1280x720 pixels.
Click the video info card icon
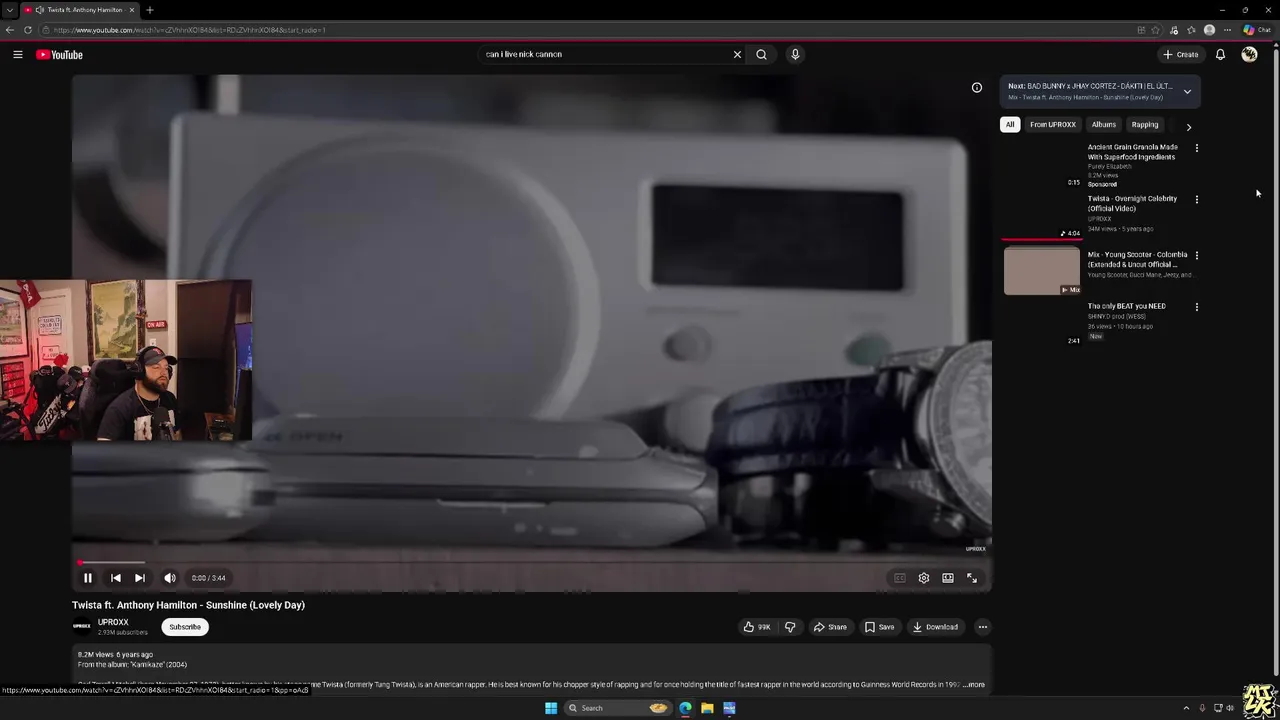coord(977,87)
